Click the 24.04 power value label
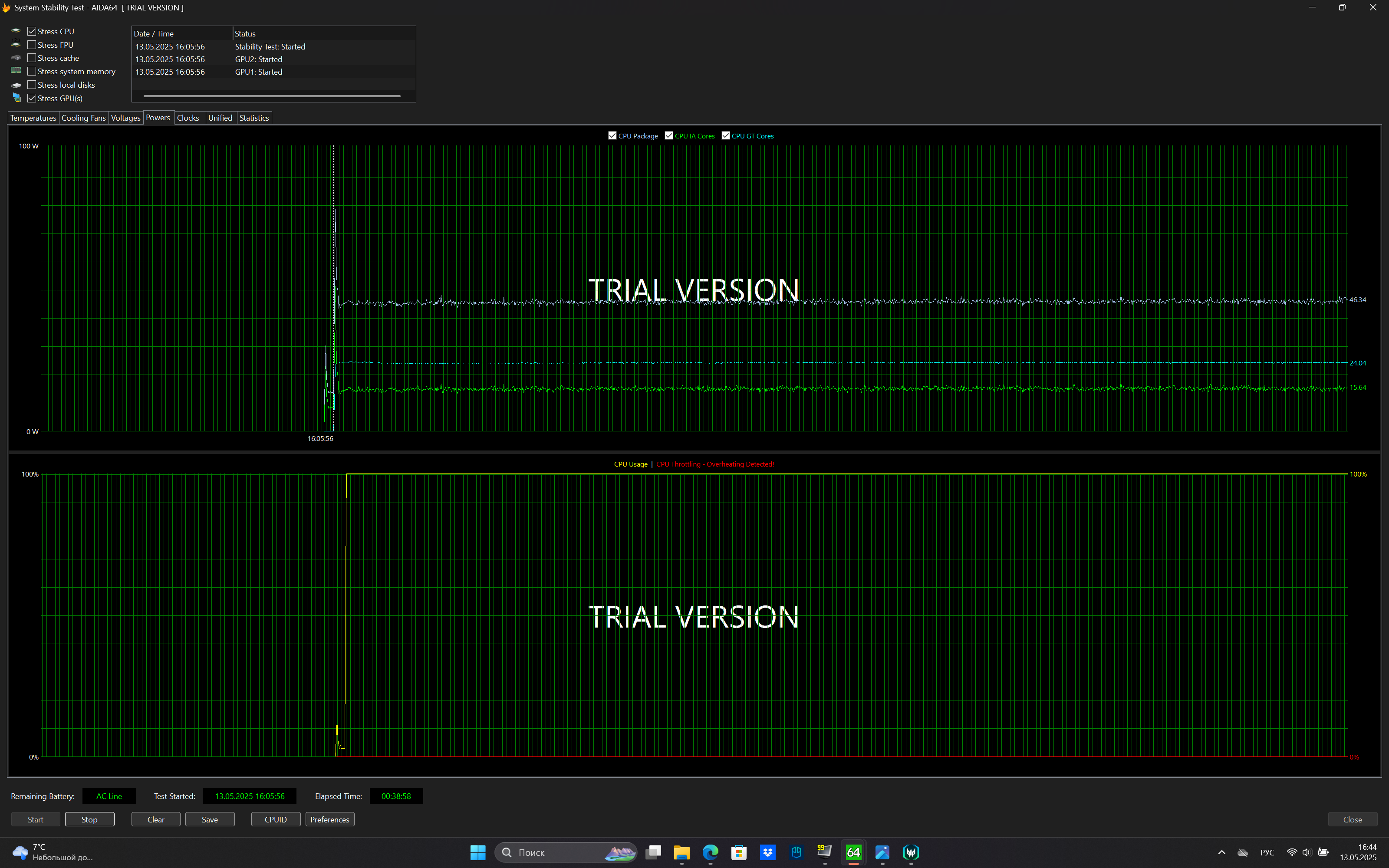This screenshot has height=868, width=1389. pos(1357,363)
